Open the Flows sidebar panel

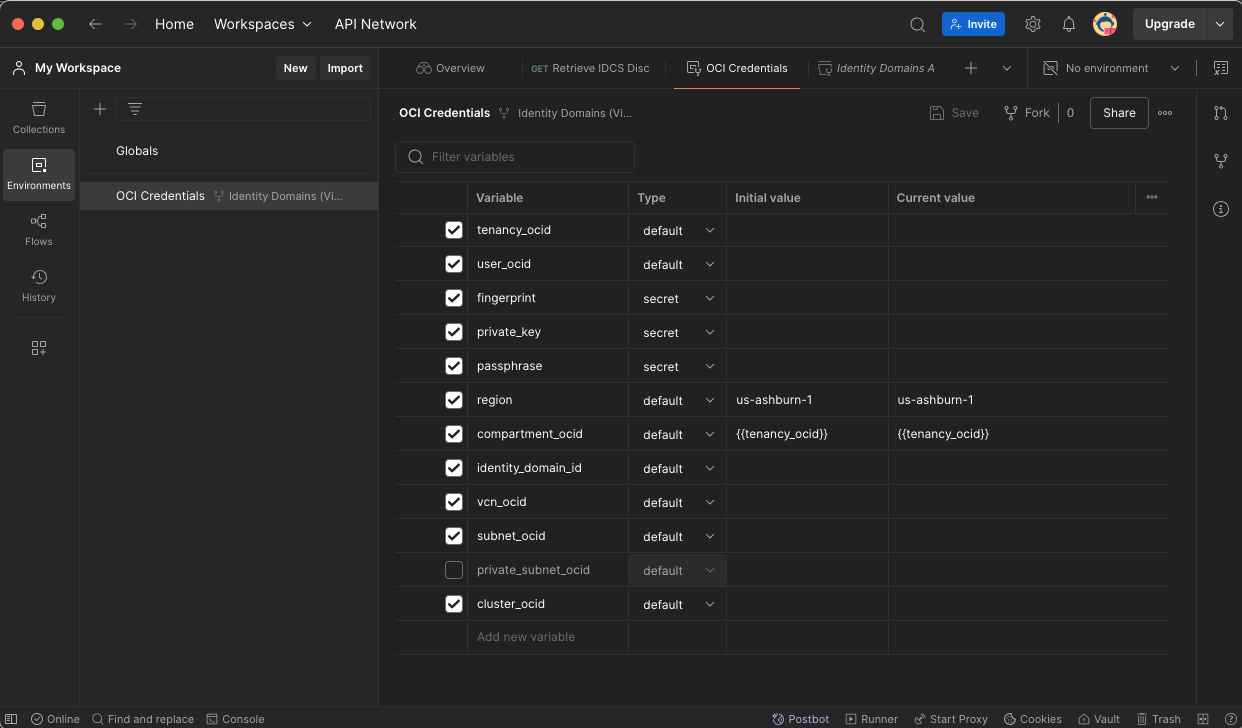(39, 229)
